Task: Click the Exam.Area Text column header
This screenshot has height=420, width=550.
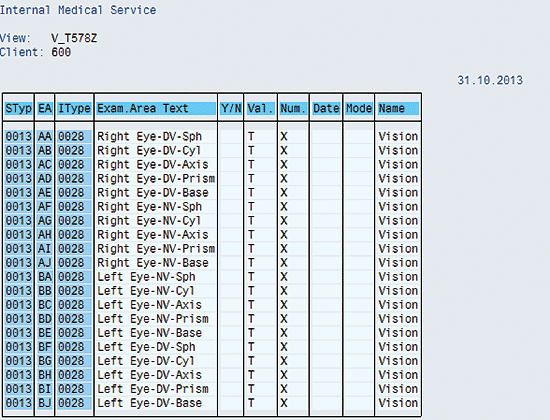Action: [x=156, y=108]
